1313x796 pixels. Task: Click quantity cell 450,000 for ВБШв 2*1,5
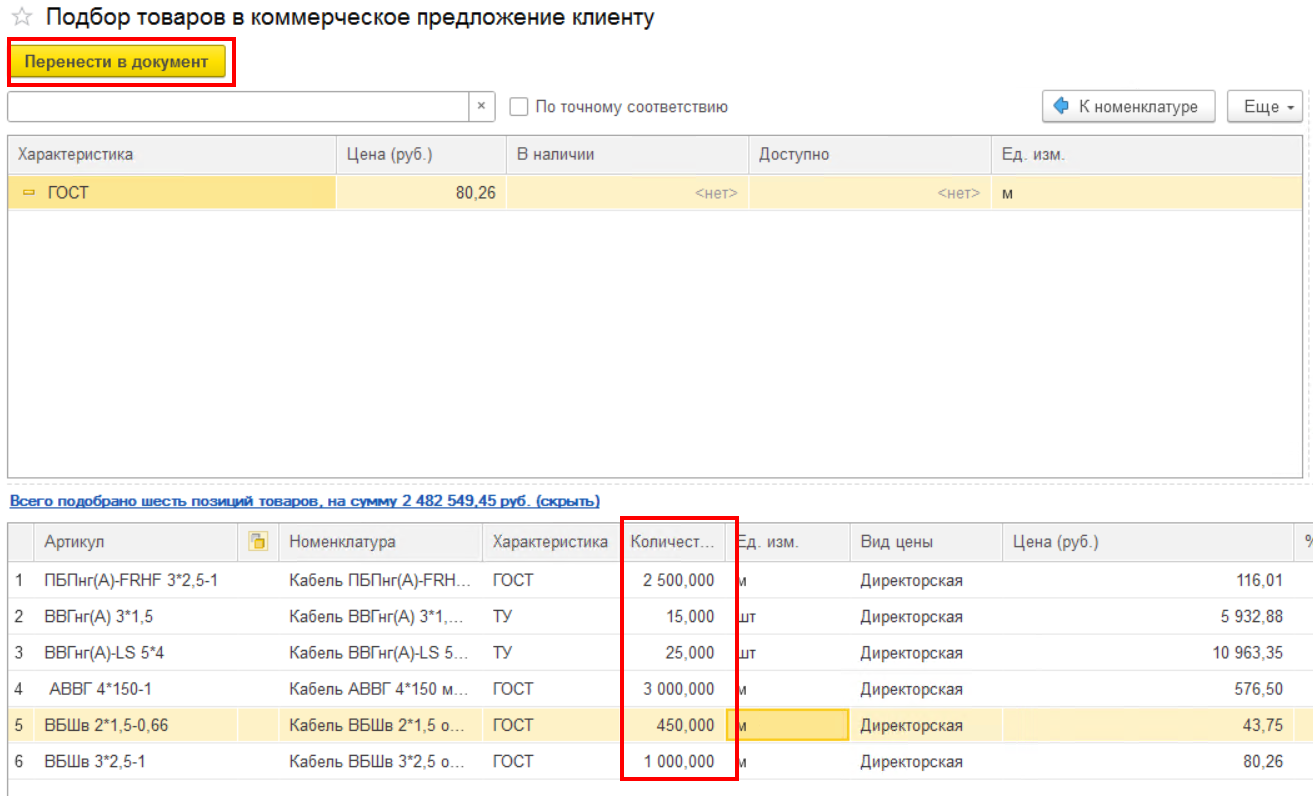[673, 725]
